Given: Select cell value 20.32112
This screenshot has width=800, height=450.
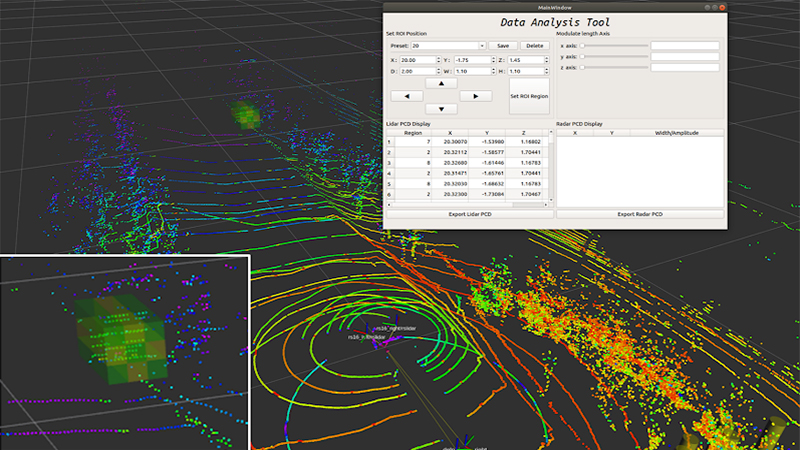Looking at the screenshot, I should (449, 153).
